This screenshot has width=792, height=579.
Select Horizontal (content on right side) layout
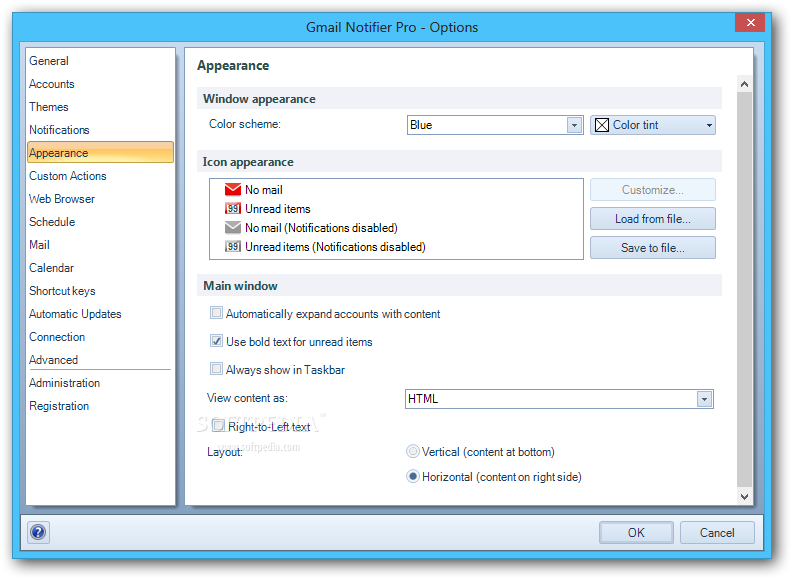coord(413,476)
